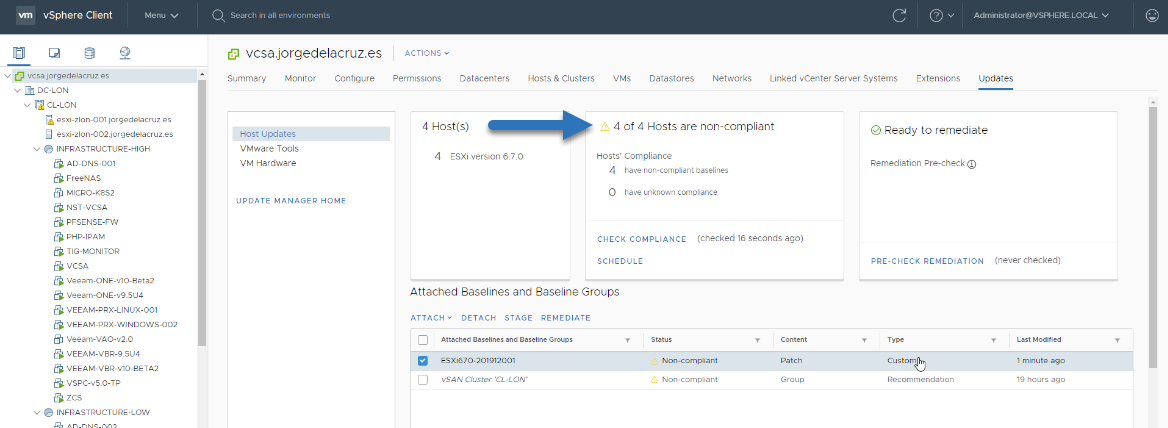Switch to Networking inventory view icon
Screen dimensions: 1168x428
pos(125,53)
